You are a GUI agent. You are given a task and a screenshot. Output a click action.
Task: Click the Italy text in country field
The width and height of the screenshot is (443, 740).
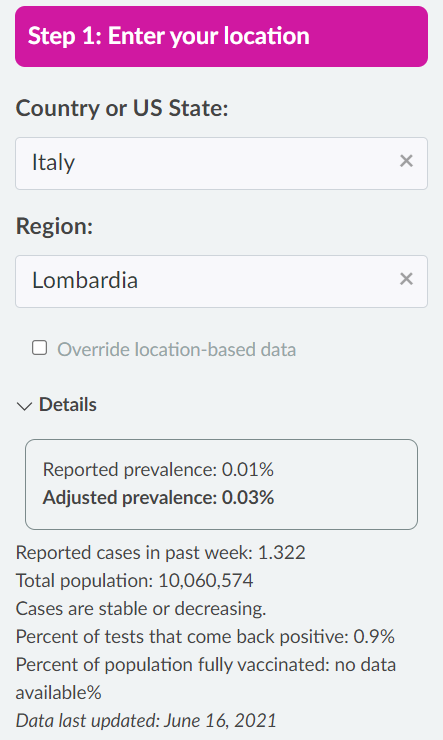[x=53, y=163]
